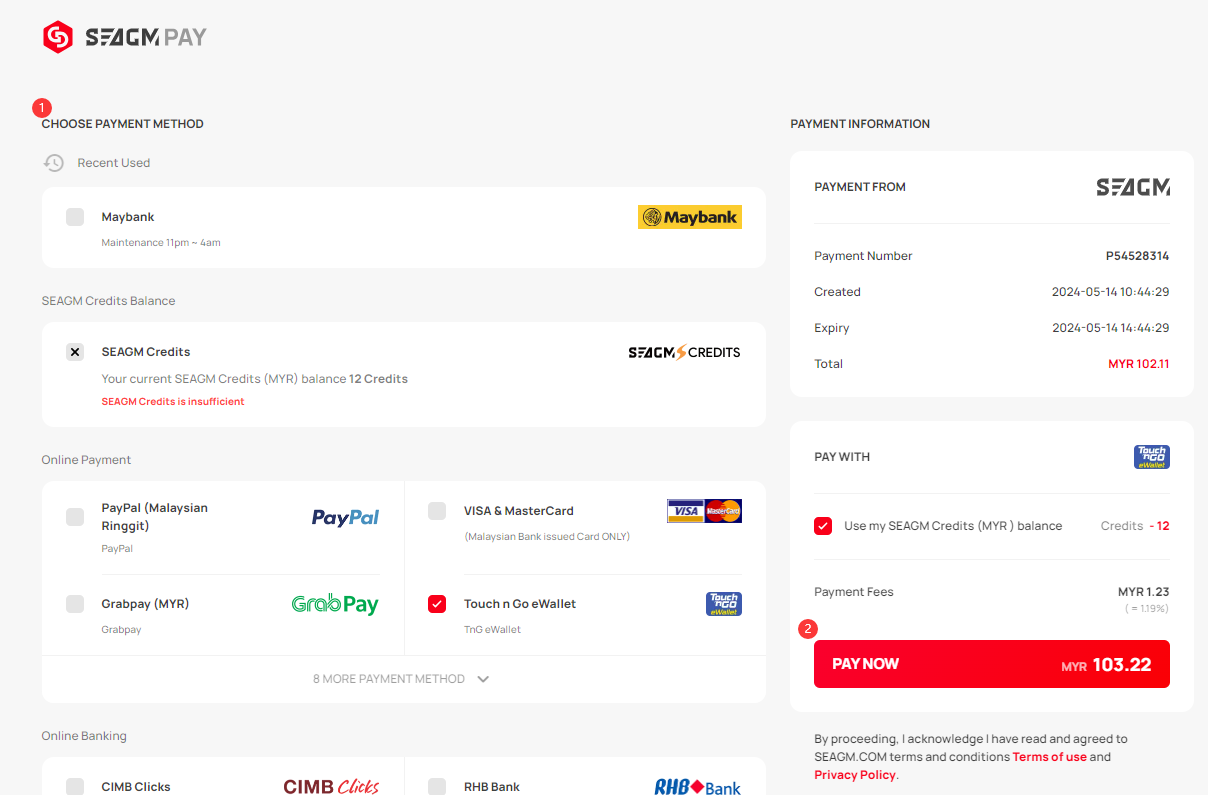Select the Grabpay (MYR) checkbox

75,604
